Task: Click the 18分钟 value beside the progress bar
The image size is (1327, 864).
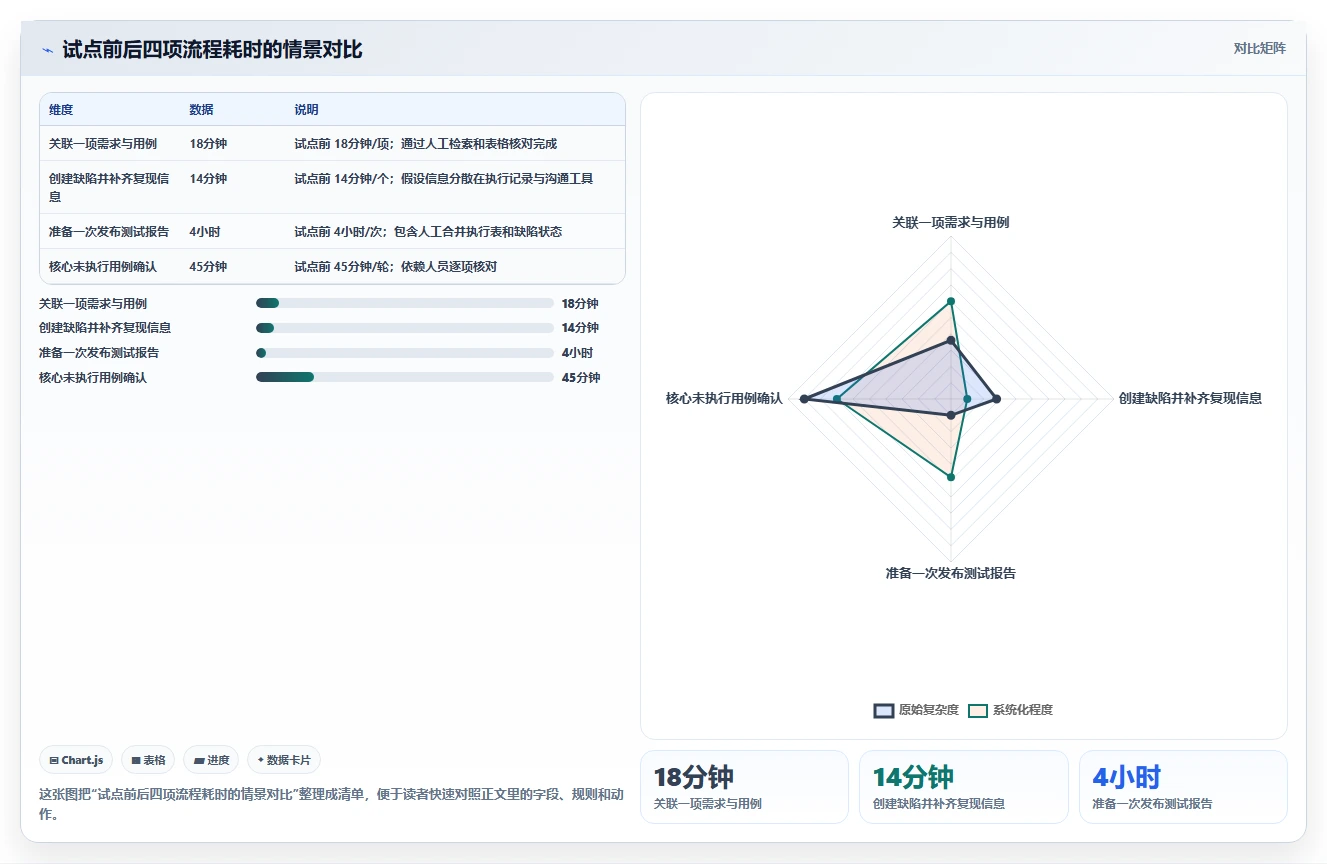Action: [x=580, y=304]
